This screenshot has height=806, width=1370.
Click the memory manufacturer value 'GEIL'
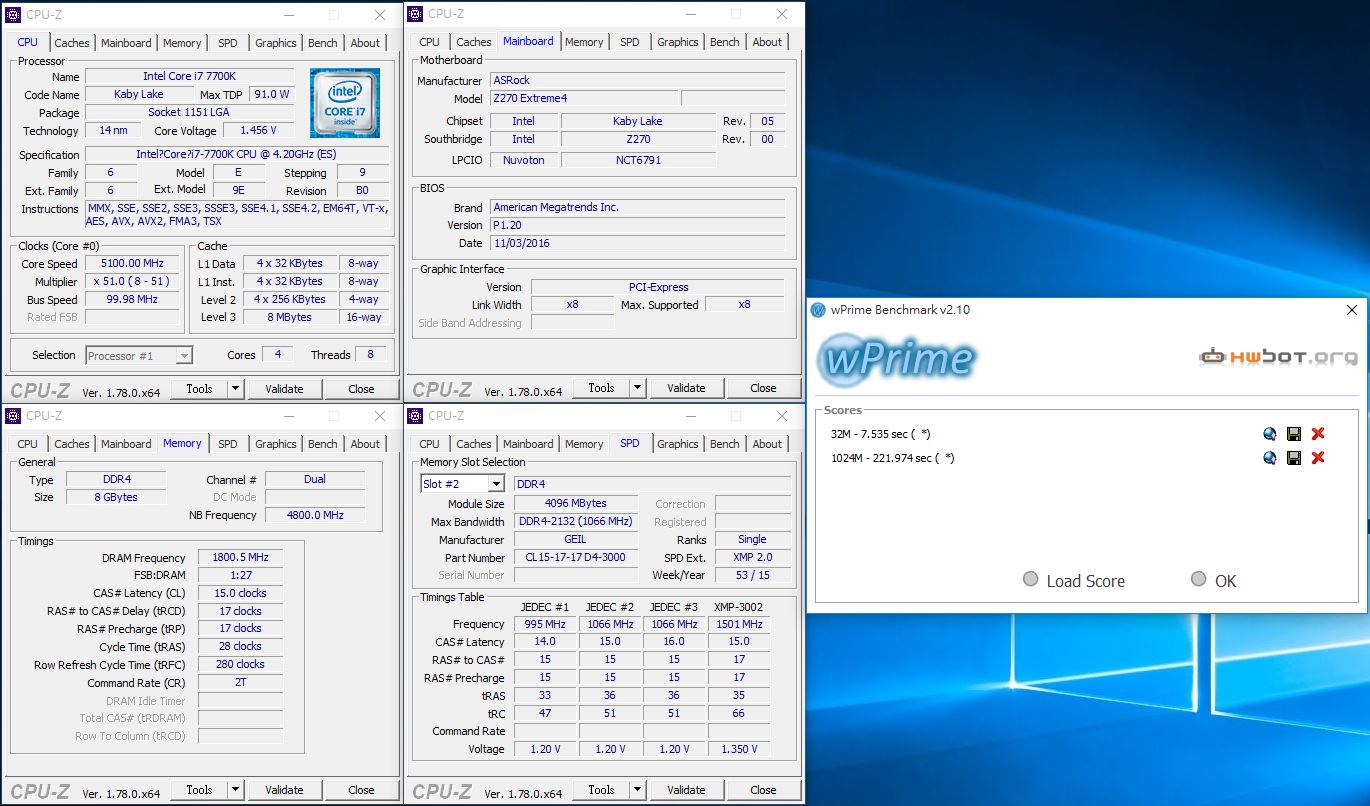pyautogui.click(x=575, y=540)
